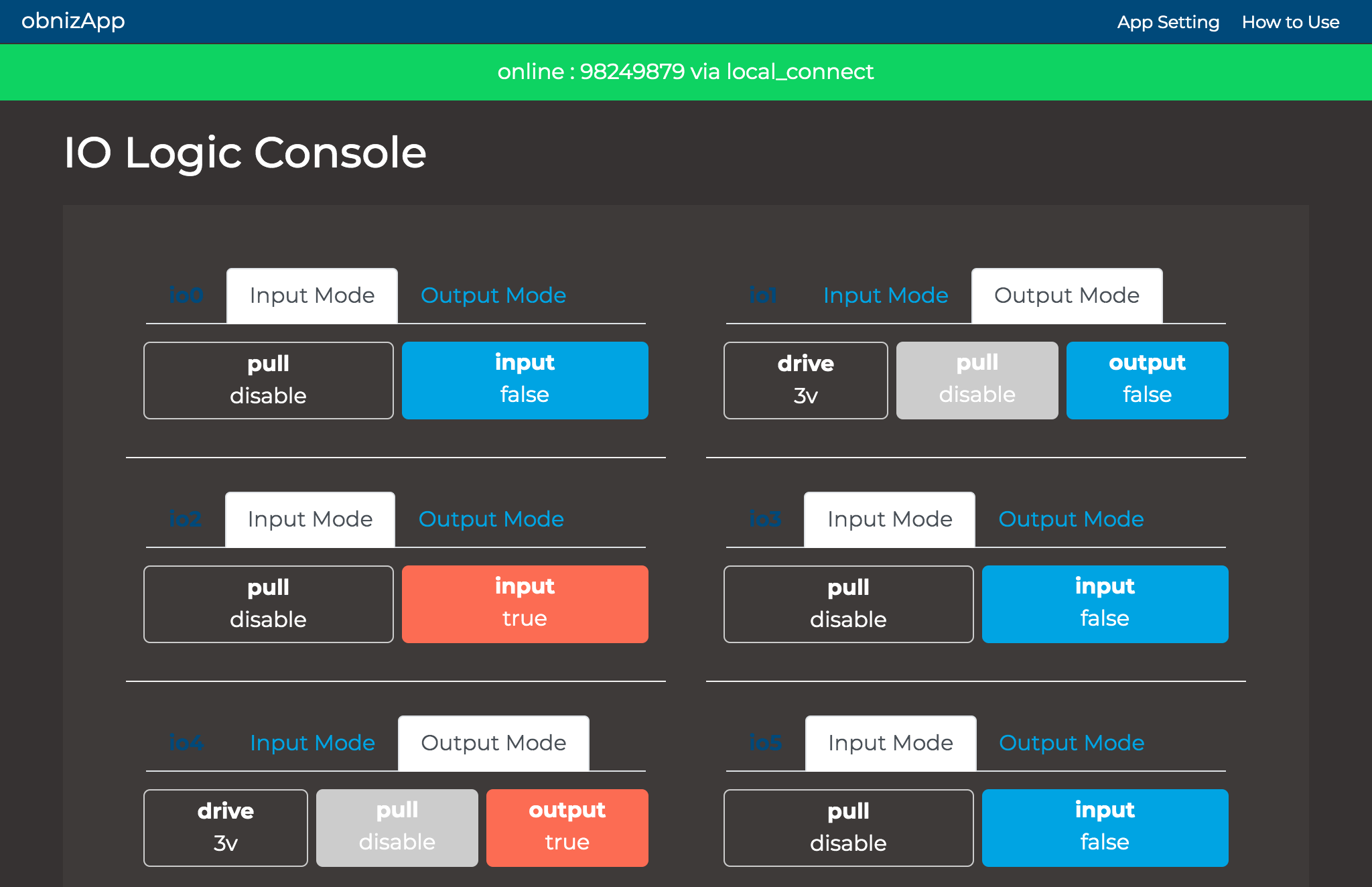Toggle io1 drive 3v setting
The image size is (1372, 887).
[x=805, y=380]
